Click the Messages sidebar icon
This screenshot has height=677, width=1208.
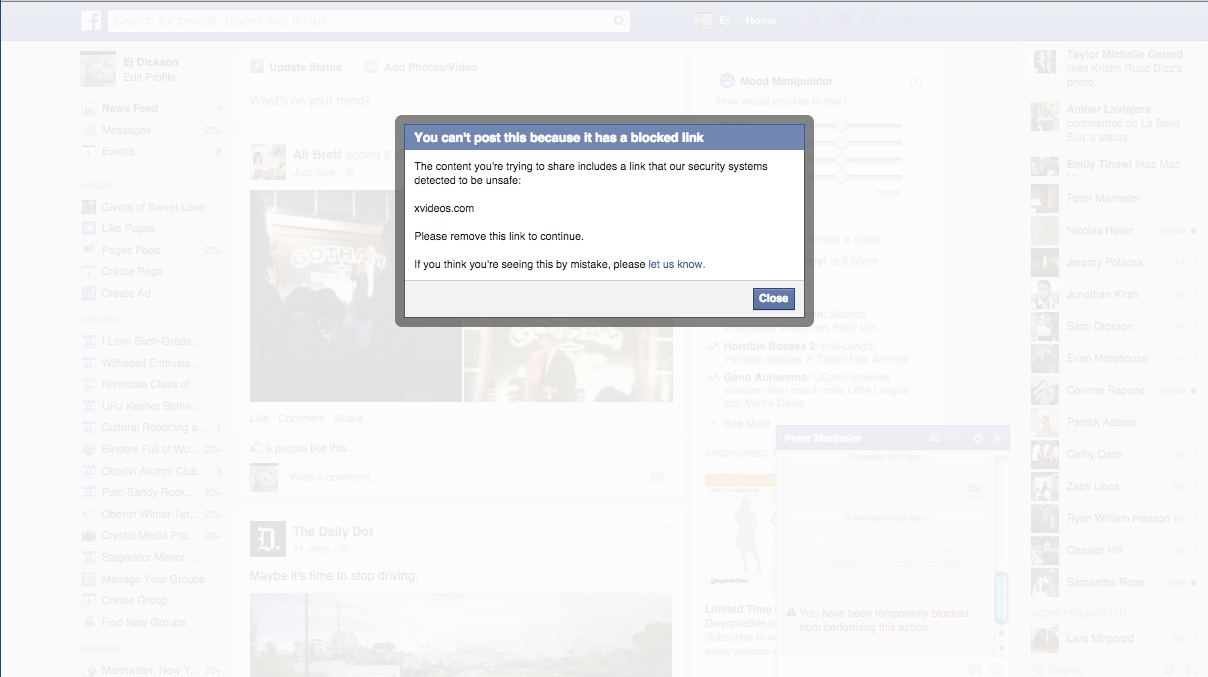point(89,130)
